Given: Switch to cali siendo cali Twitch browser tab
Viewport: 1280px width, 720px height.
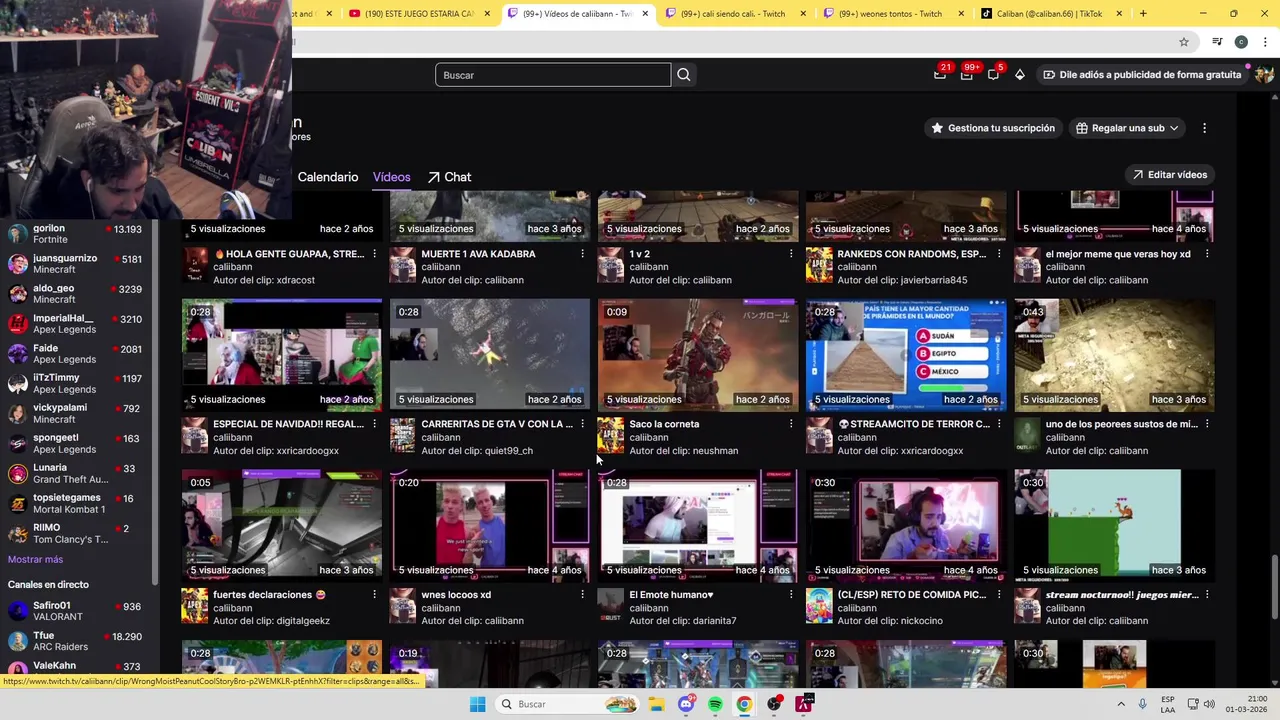Looking at the screenshot, I should pos(735,14).
